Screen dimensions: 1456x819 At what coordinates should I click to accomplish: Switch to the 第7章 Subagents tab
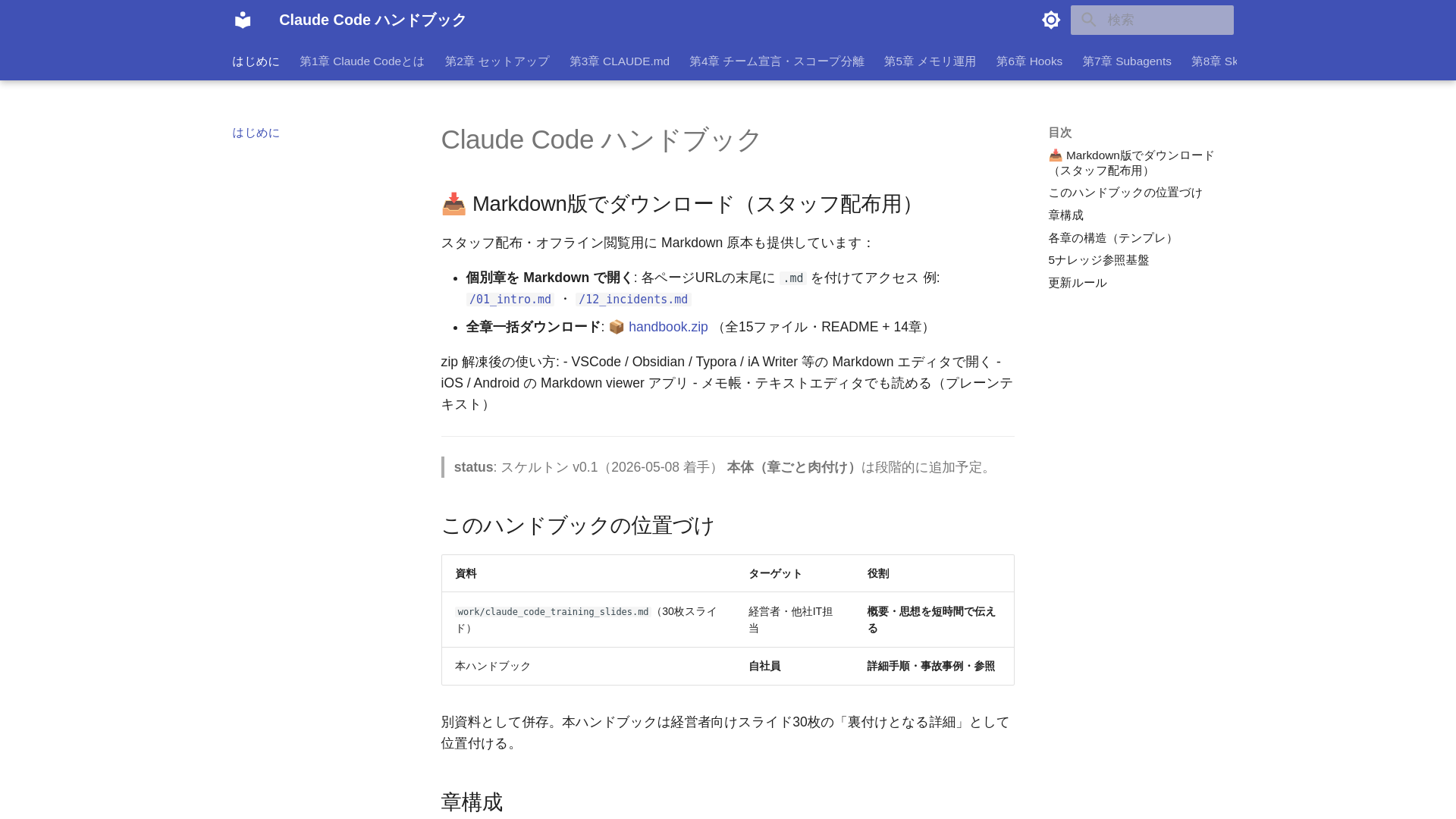[1127, 61]
